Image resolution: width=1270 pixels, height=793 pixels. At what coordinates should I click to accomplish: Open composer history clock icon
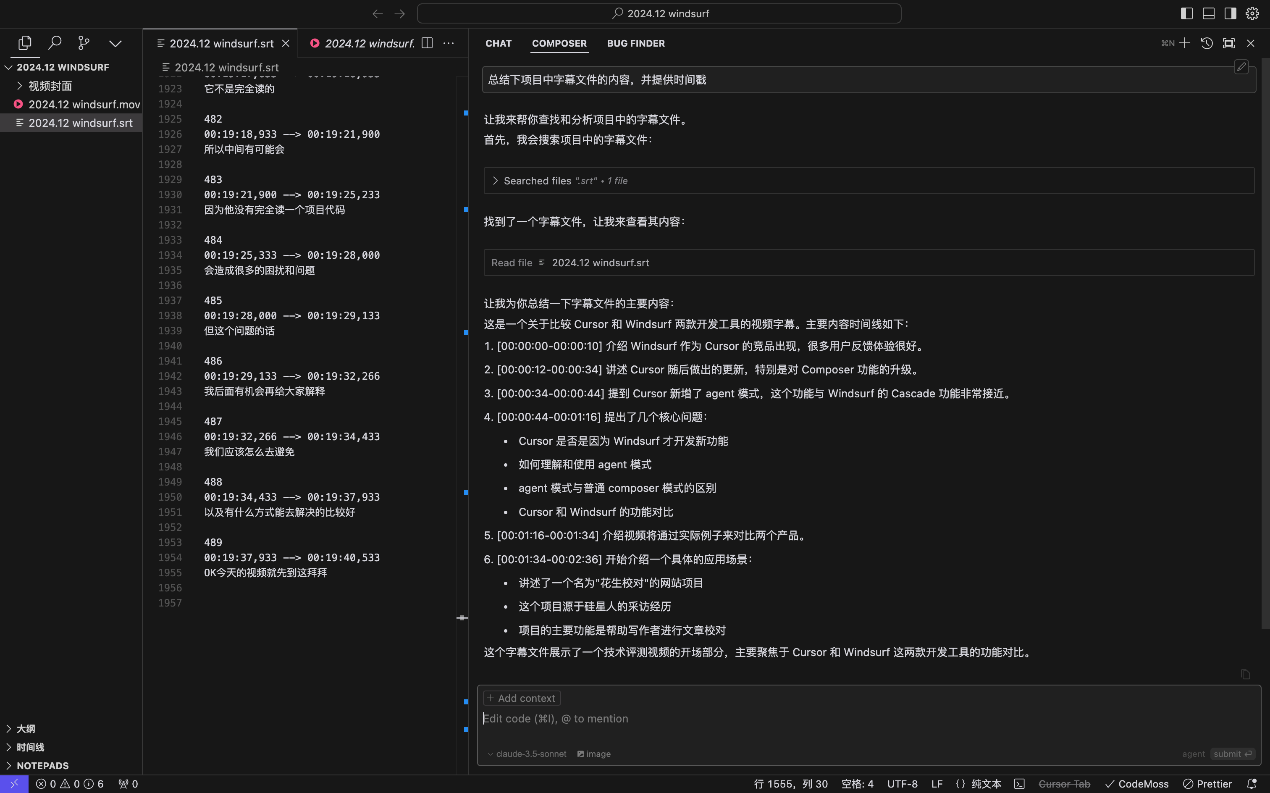pyautogui.click(x=1207, y=43)
